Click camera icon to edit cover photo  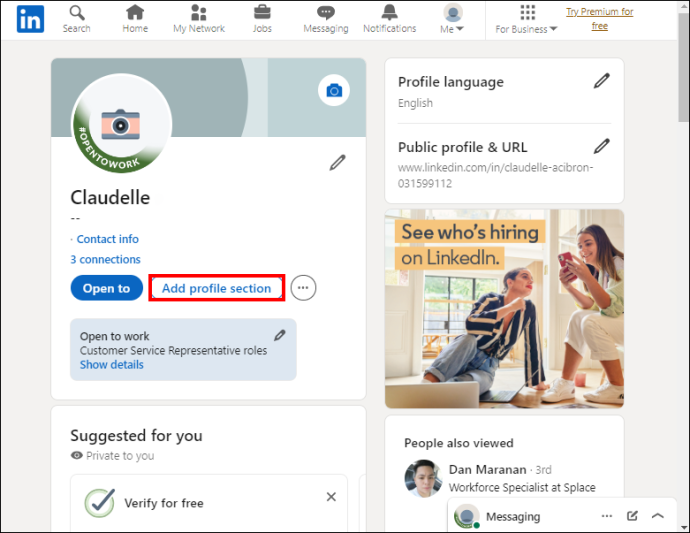334,90
